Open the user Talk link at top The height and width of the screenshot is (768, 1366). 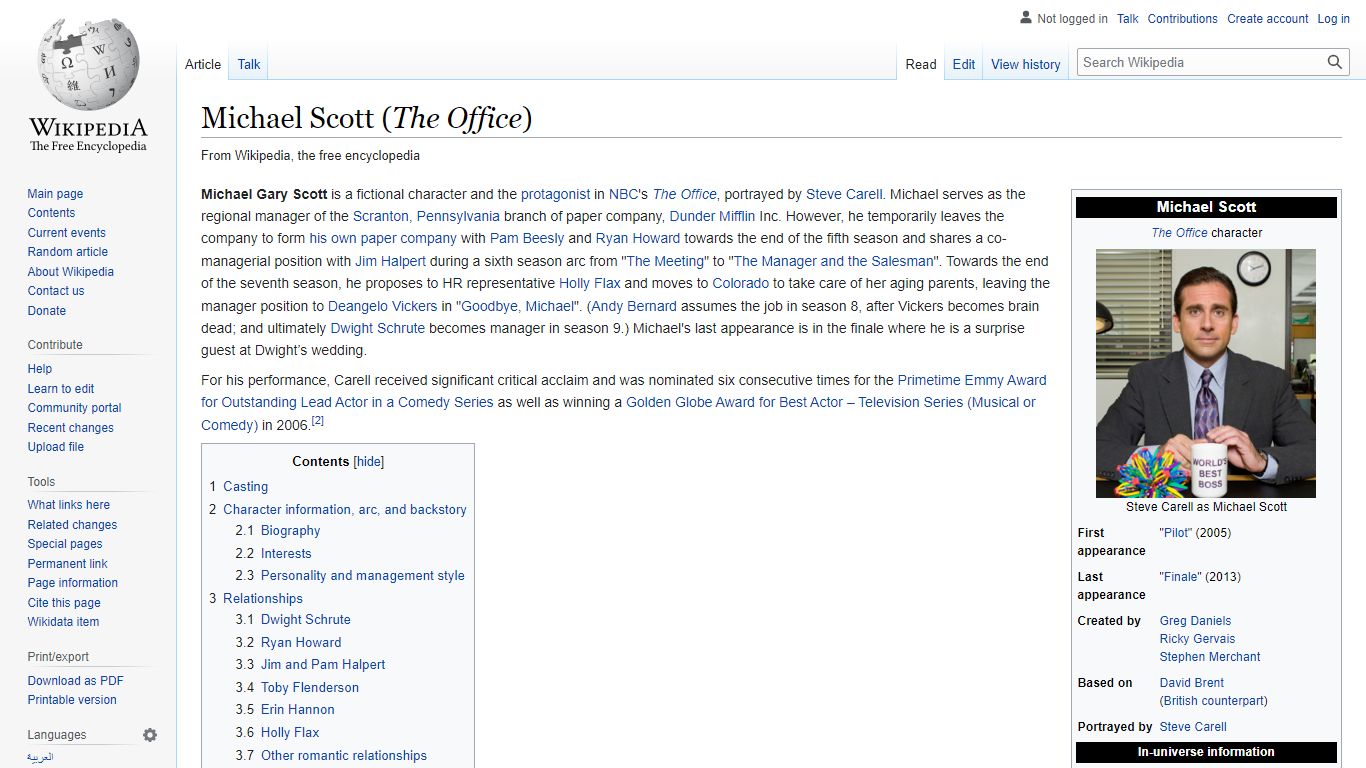click(x=1128, y=19)
